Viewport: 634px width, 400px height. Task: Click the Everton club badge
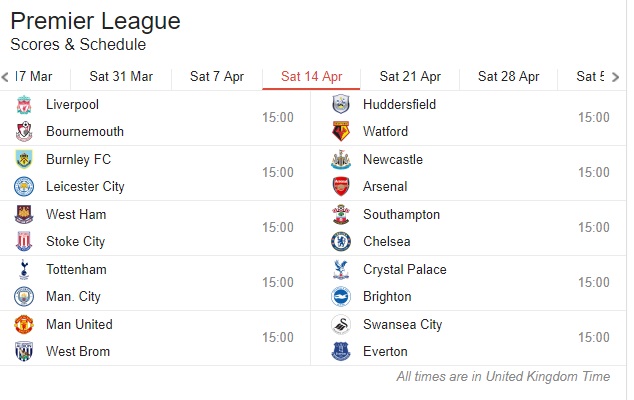341,351
